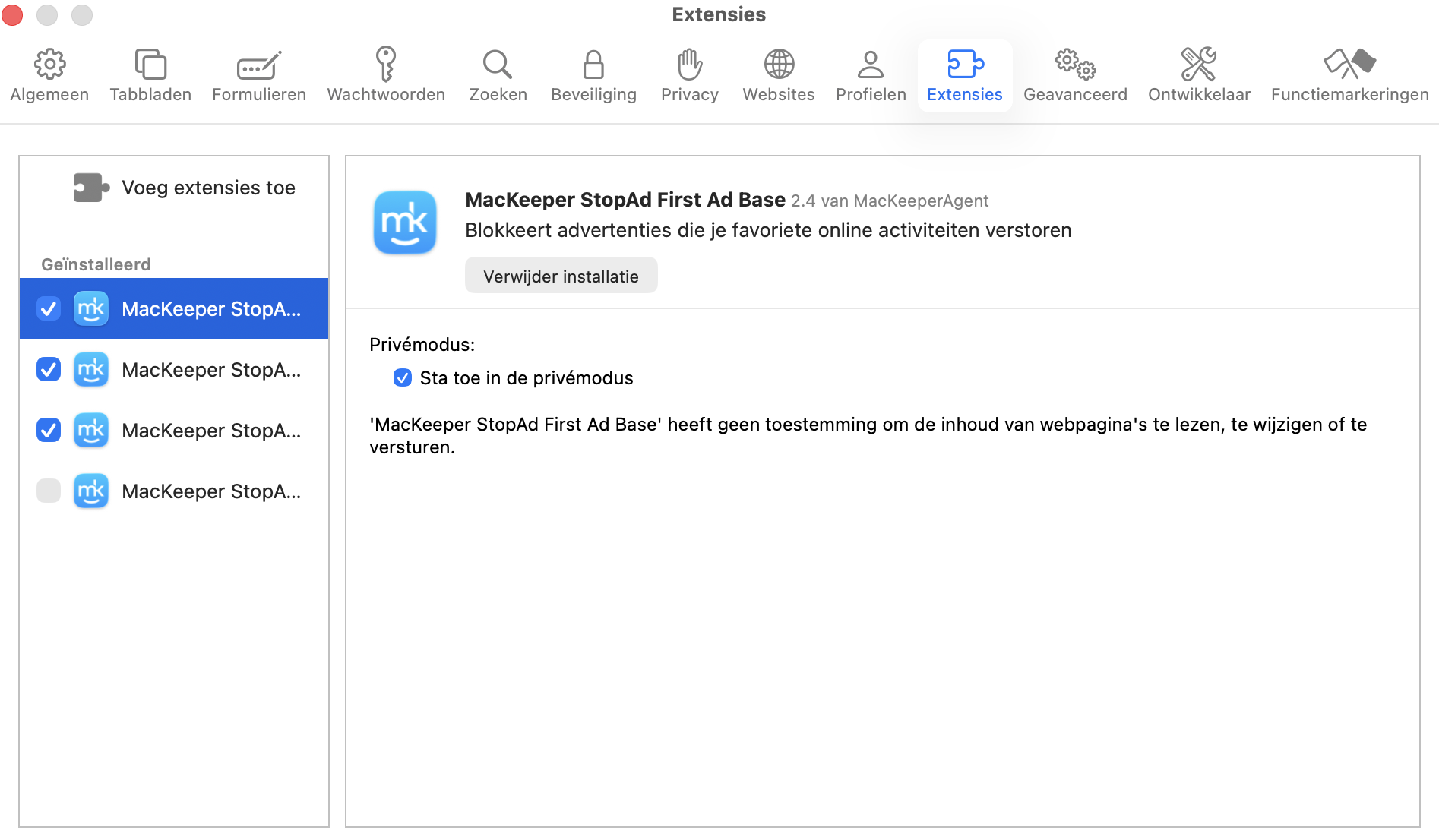
Task: Open the Algemeen settings pane
Action: coord(49,72)
